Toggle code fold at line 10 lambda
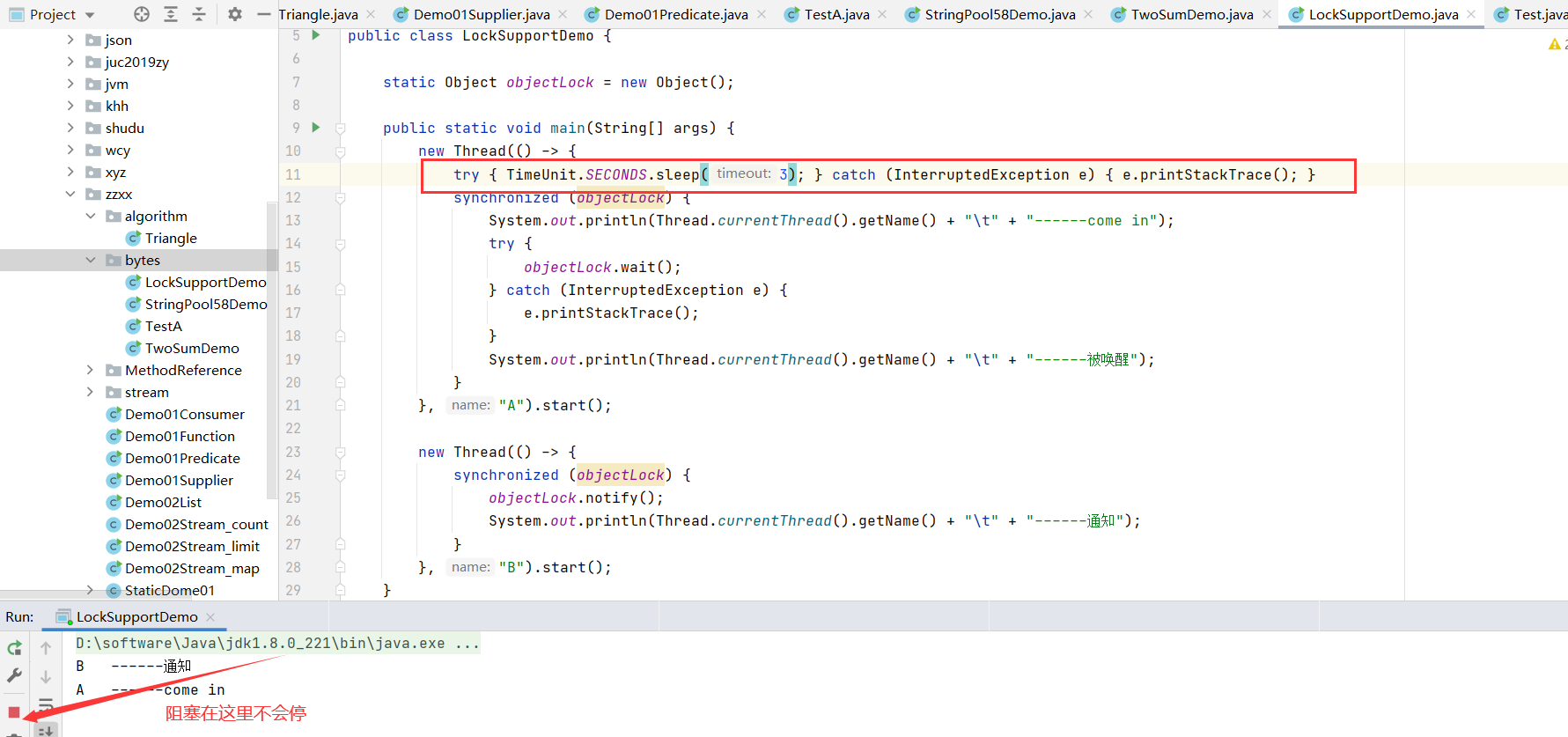The height and width of the screenshot is (737, 1568). (340, 151)
